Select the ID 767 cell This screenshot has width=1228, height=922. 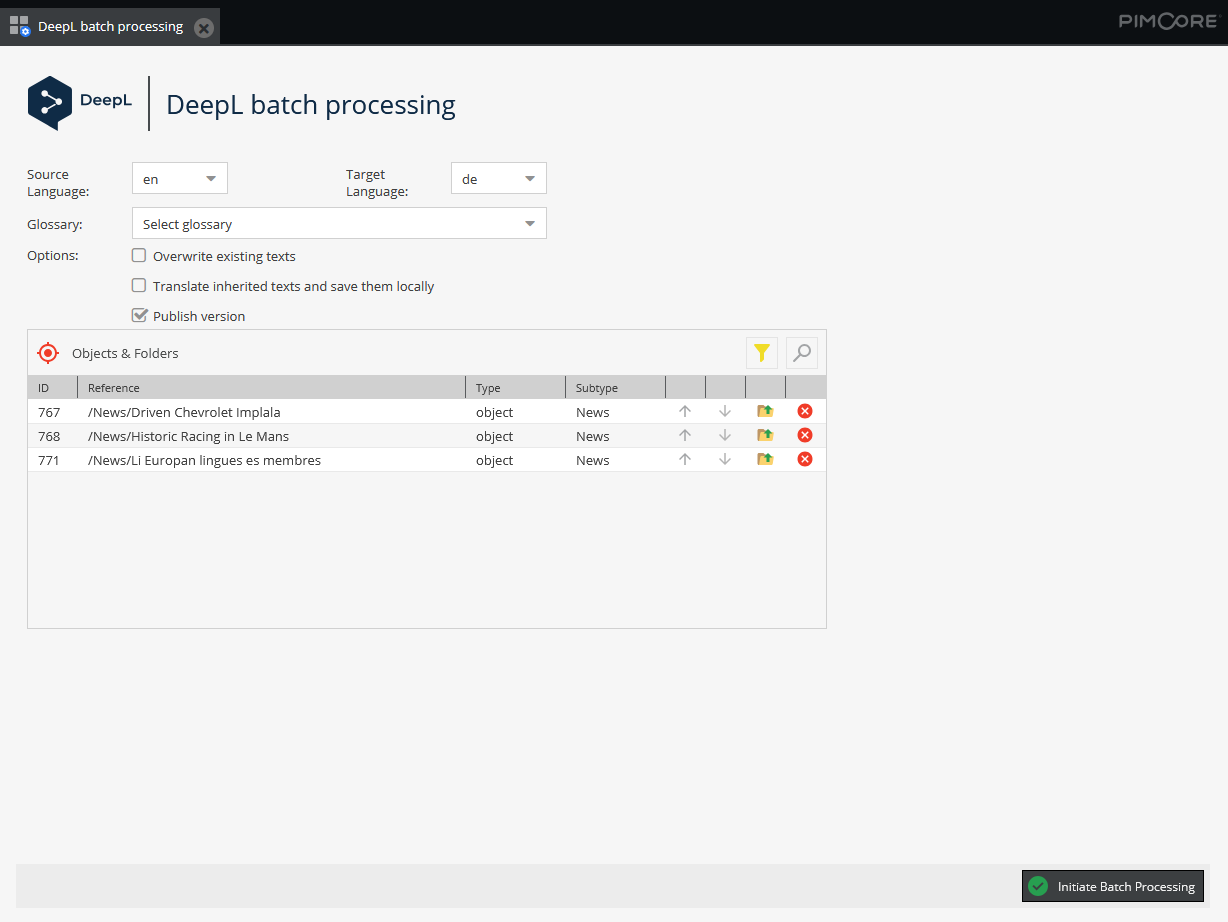[52, 412]
